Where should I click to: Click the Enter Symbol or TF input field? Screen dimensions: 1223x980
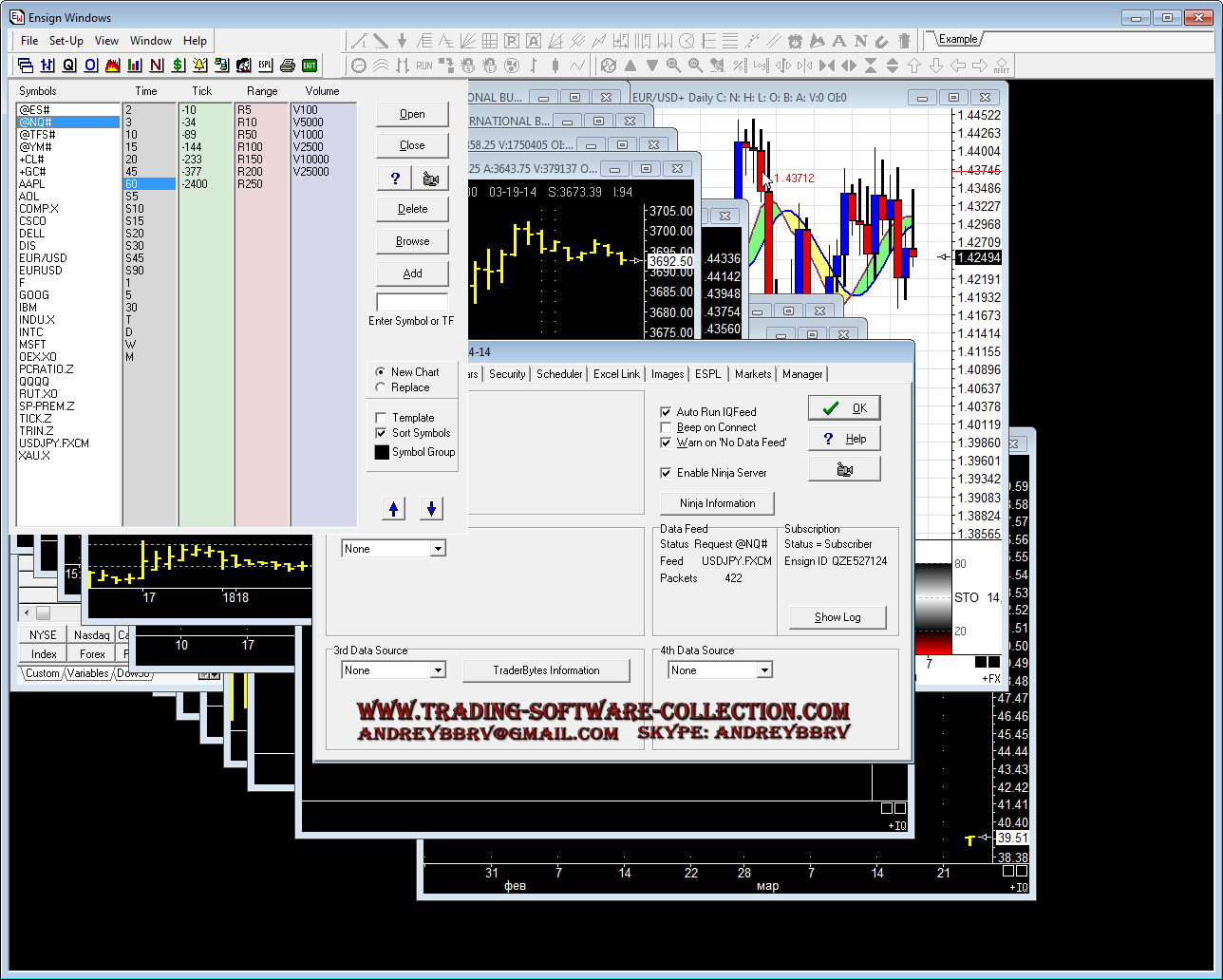[412, 302]
